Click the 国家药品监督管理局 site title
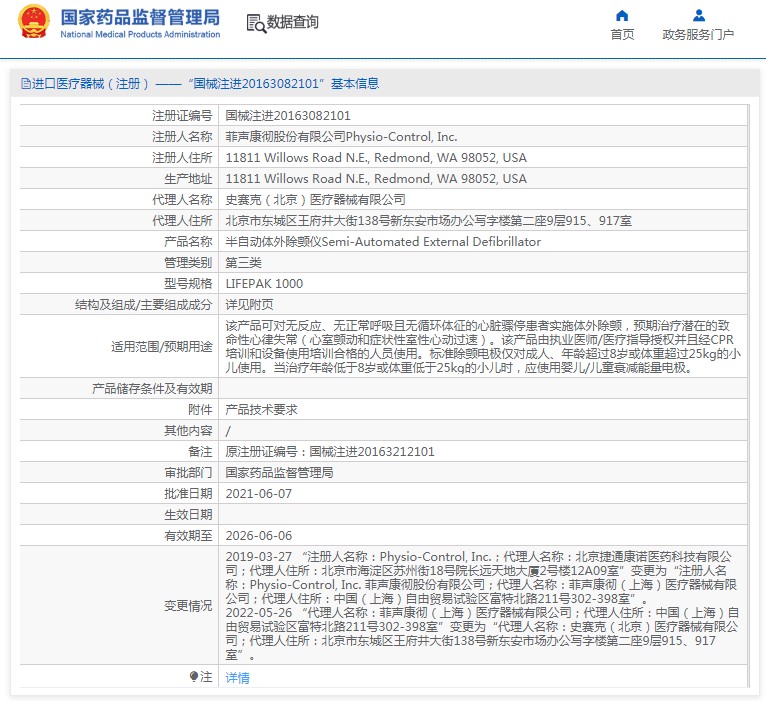 (140, 17)
